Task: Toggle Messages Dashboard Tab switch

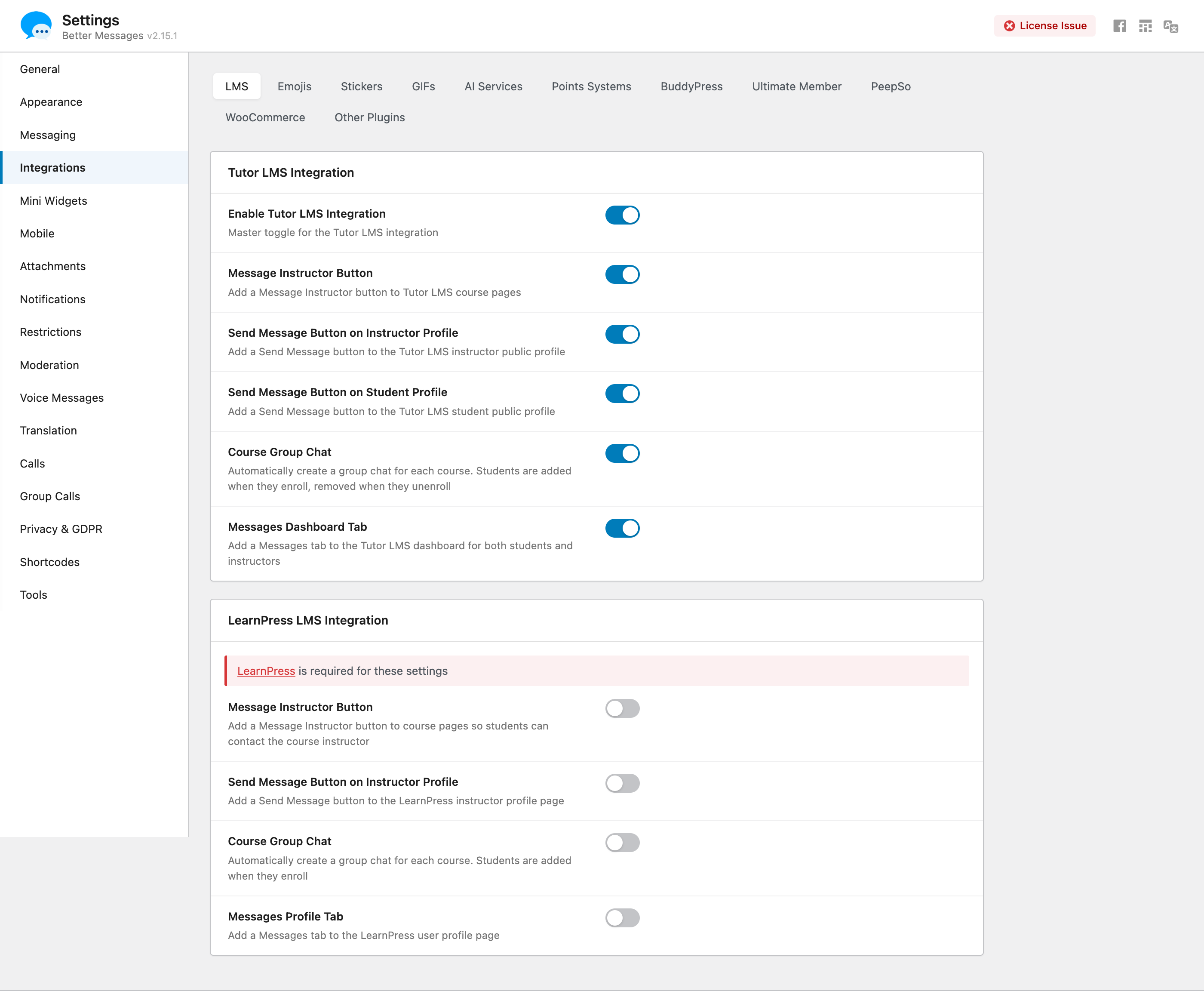Action: pyautogui.click(x=623, y=529)
